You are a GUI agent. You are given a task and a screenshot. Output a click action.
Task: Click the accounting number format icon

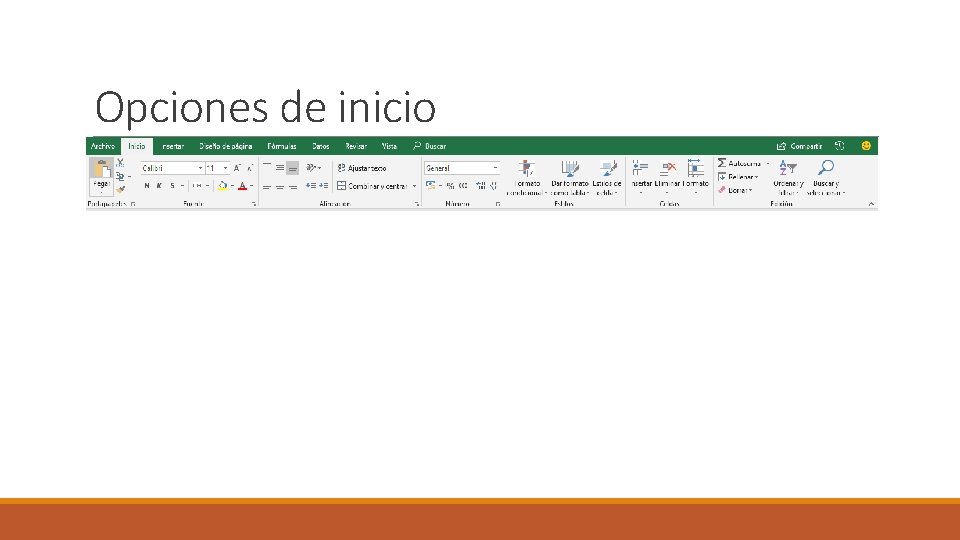431,186
